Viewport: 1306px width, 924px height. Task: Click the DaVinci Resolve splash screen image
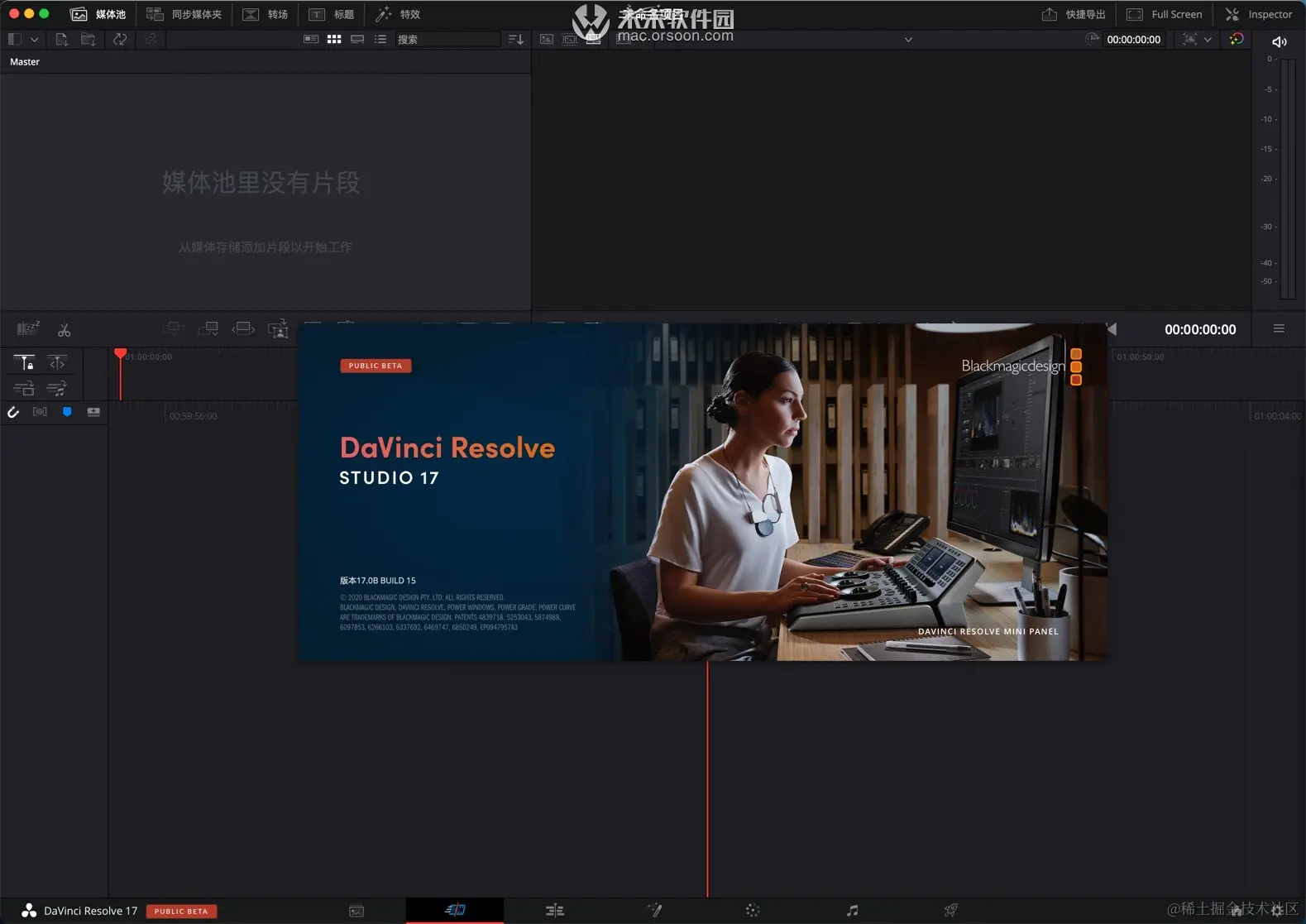pyautogui.click(x=702, y=491)
